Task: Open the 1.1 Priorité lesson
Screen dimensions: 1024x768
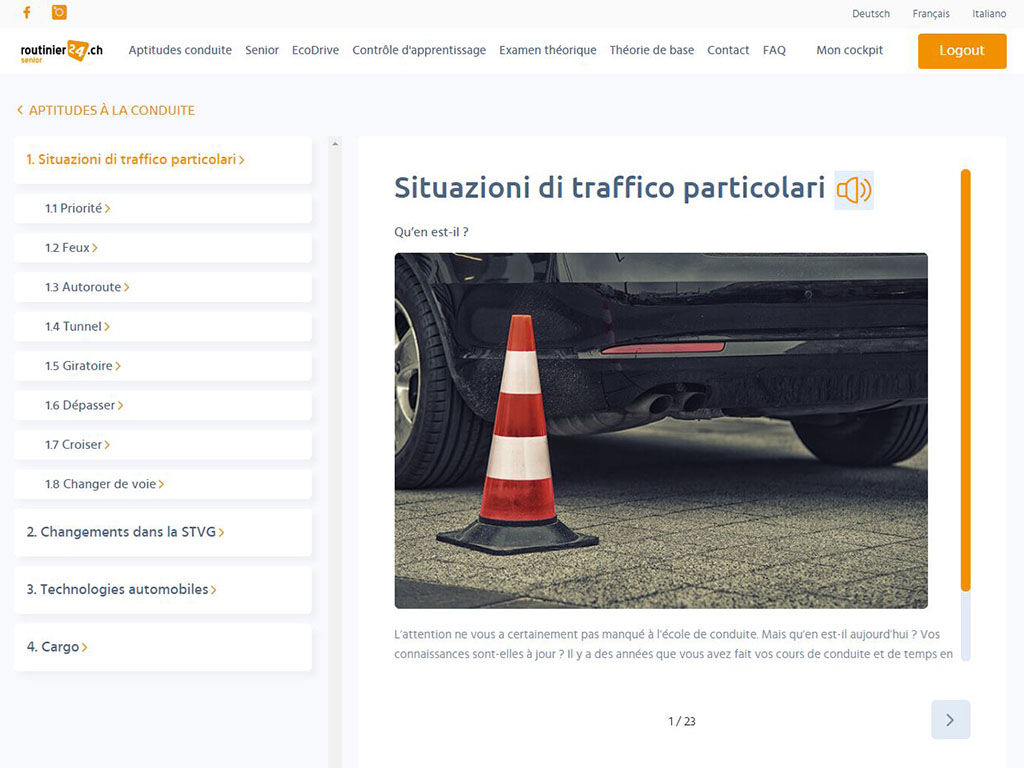Action: 78,209
